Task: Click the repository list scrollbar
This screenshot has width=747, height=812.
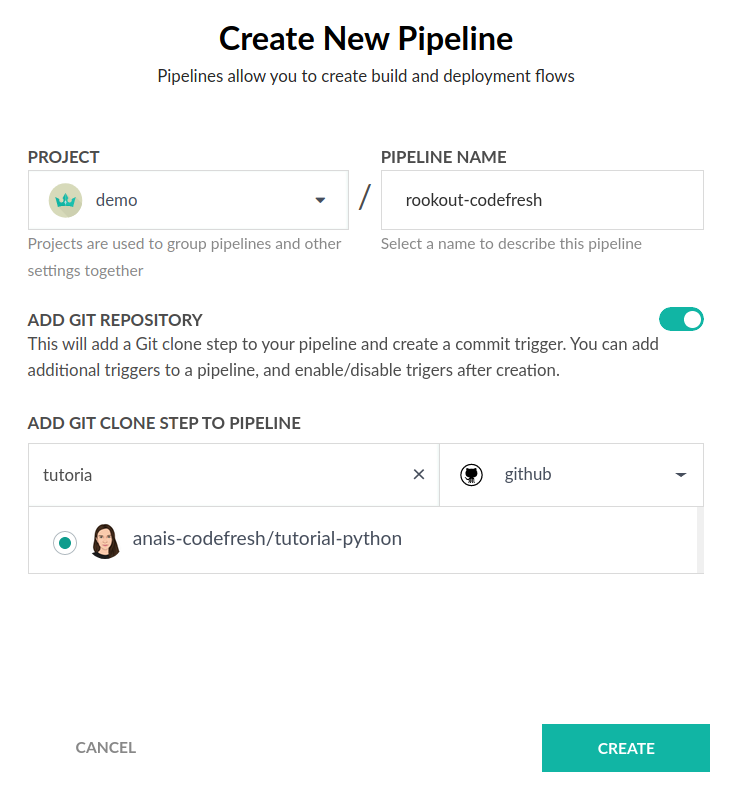Action: click(699, 540)
